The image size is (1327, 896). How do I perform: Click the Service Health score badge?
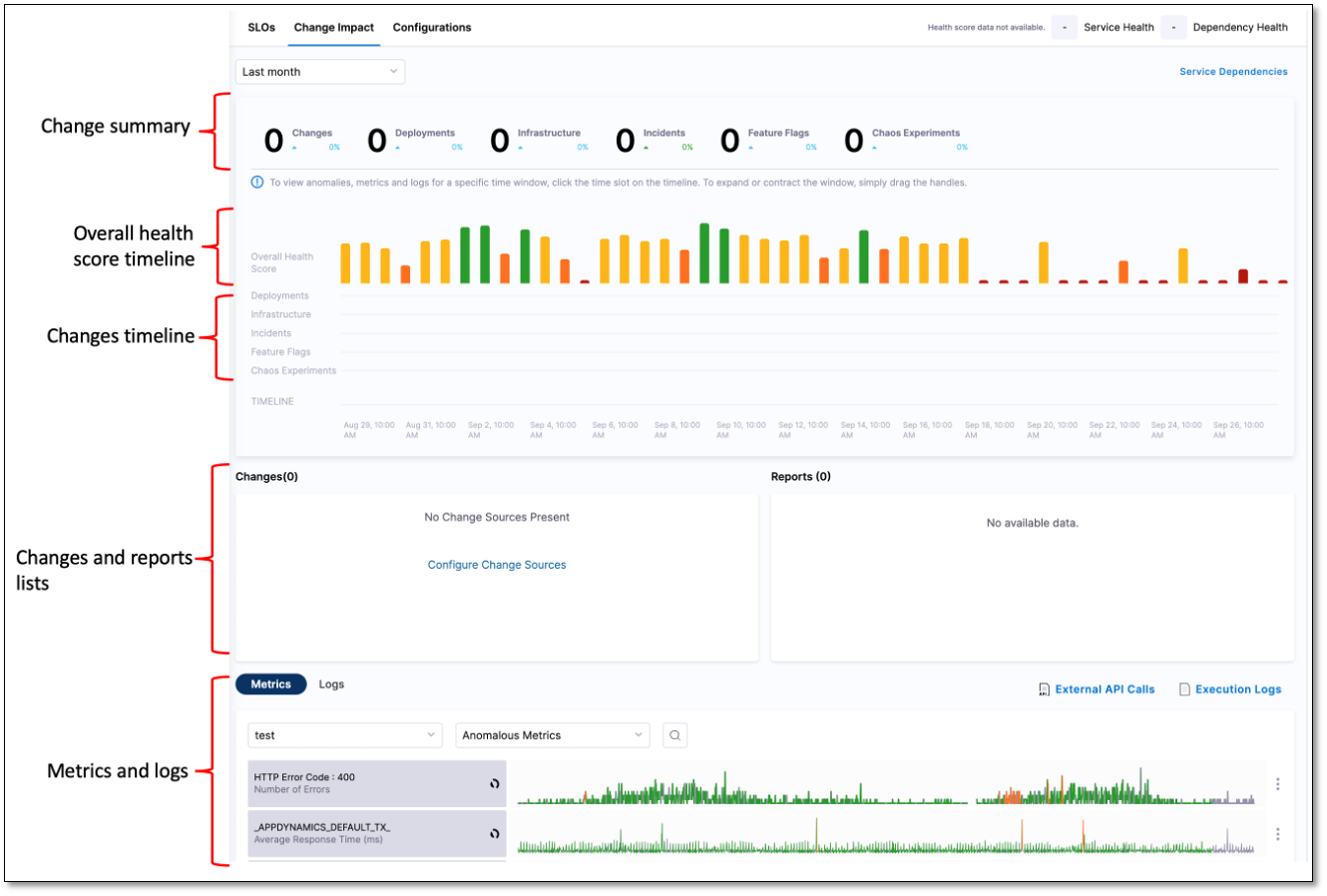[1064, 28]
